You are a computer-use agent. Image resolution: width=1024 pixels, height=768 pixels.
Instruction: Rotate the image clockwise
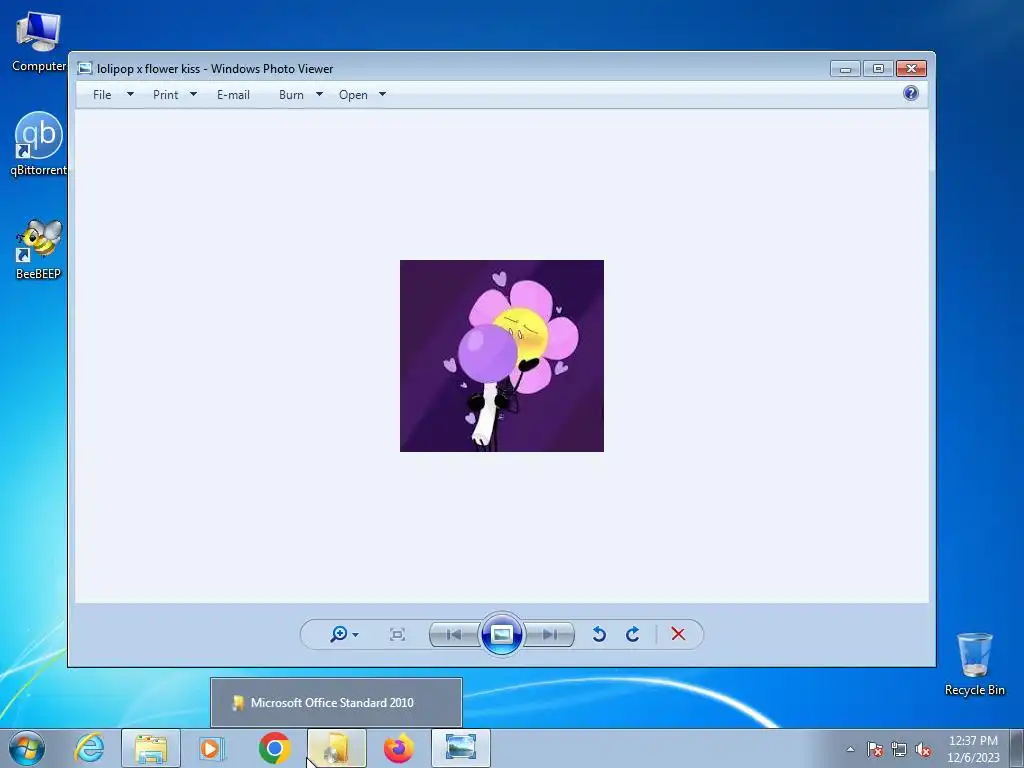point(632,634)
